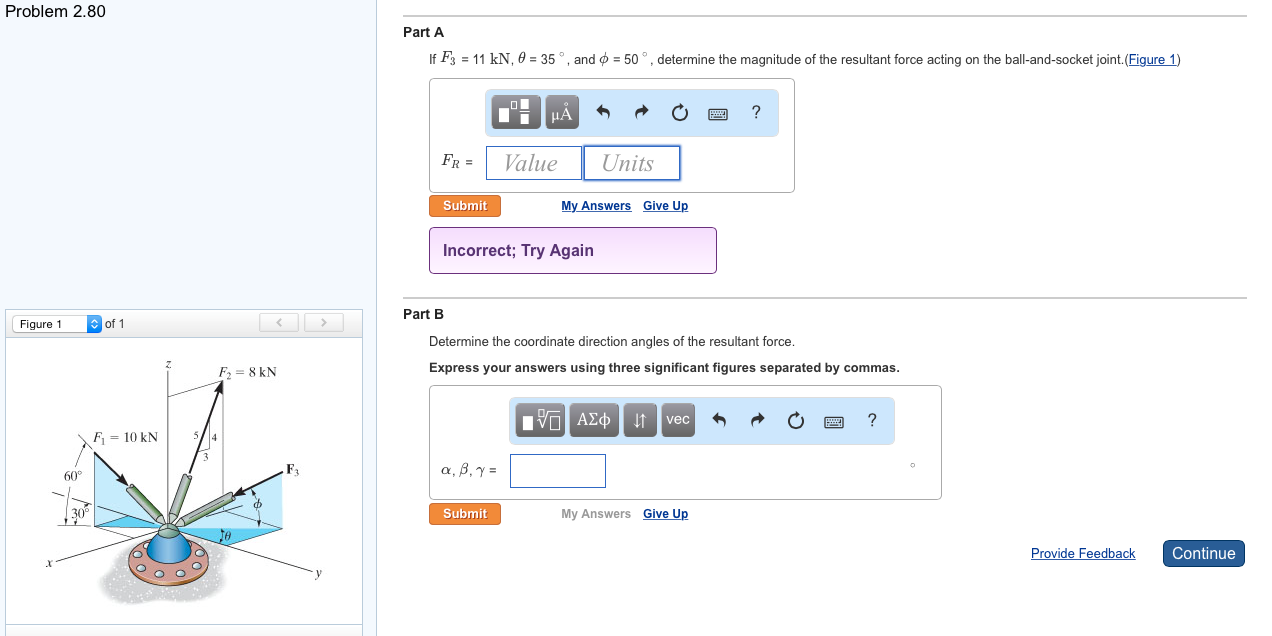
Task: Click the previous figure arrow
Action: pyautogui.click(x=278, y=322)
